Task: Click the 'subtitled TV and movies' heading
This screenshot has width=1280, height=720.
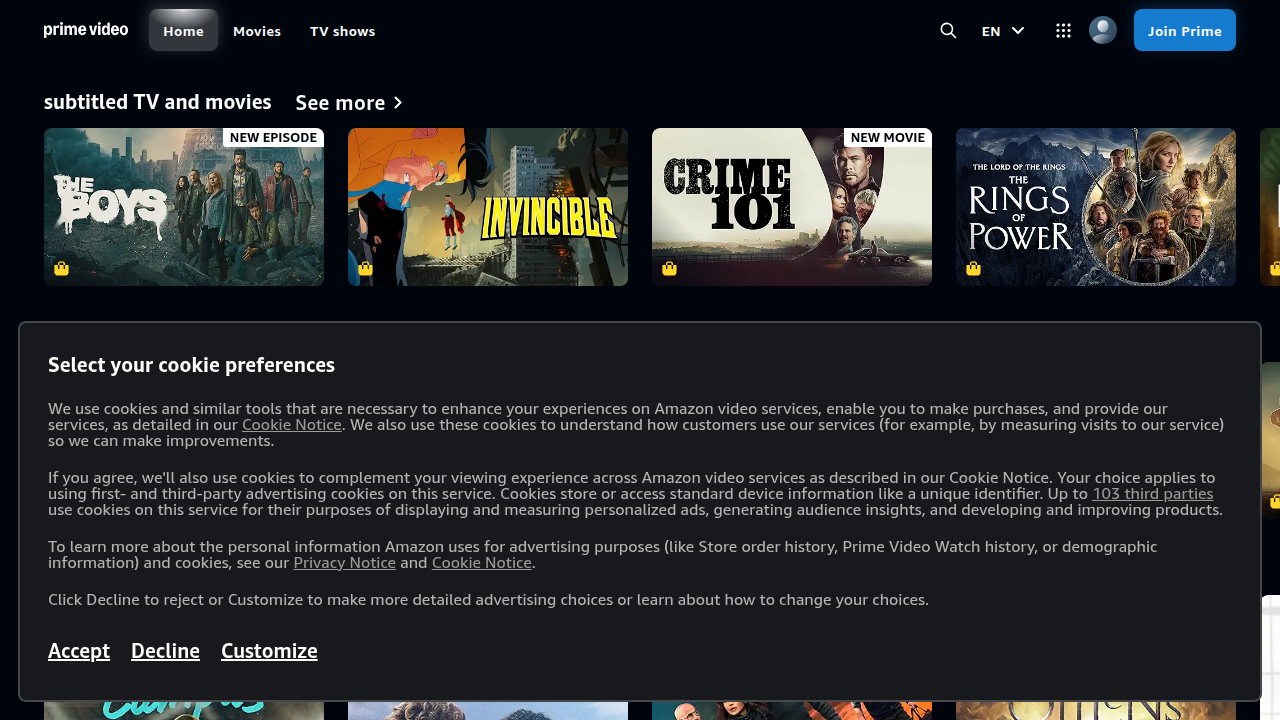Action: 158,102
